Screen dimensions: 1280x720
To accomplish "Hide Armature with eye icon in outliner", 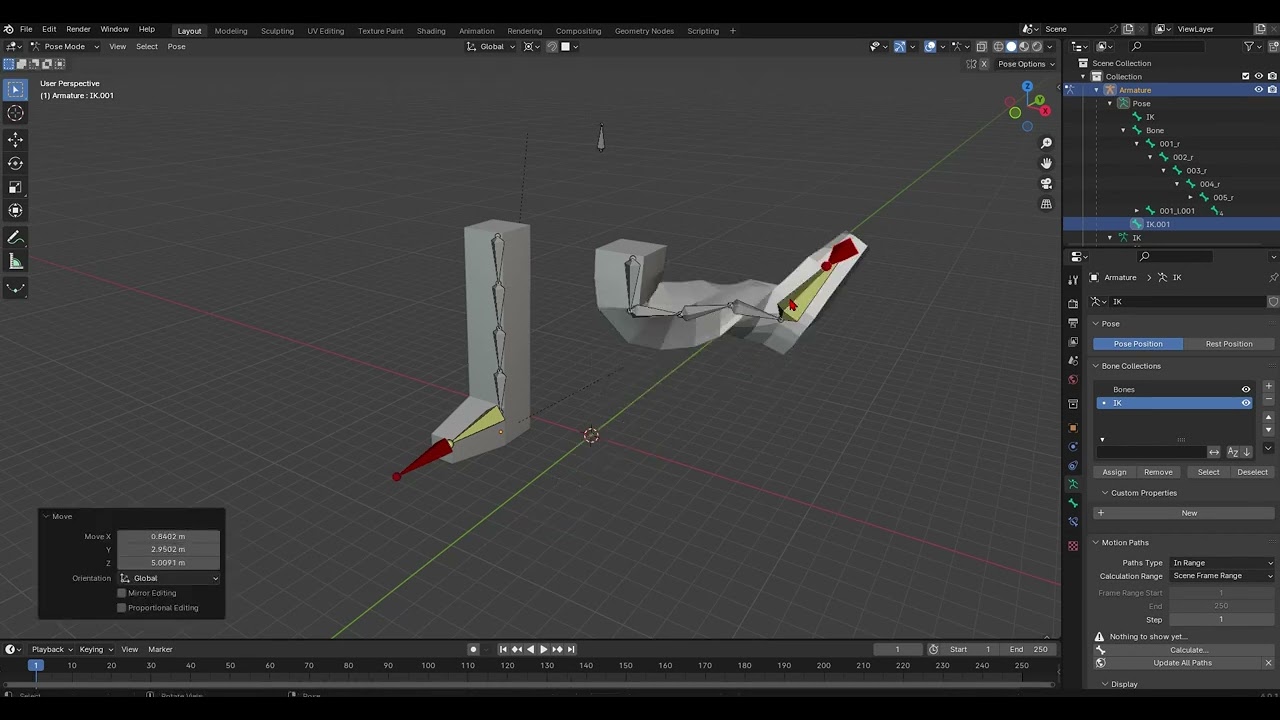I will coord(1259,90).
